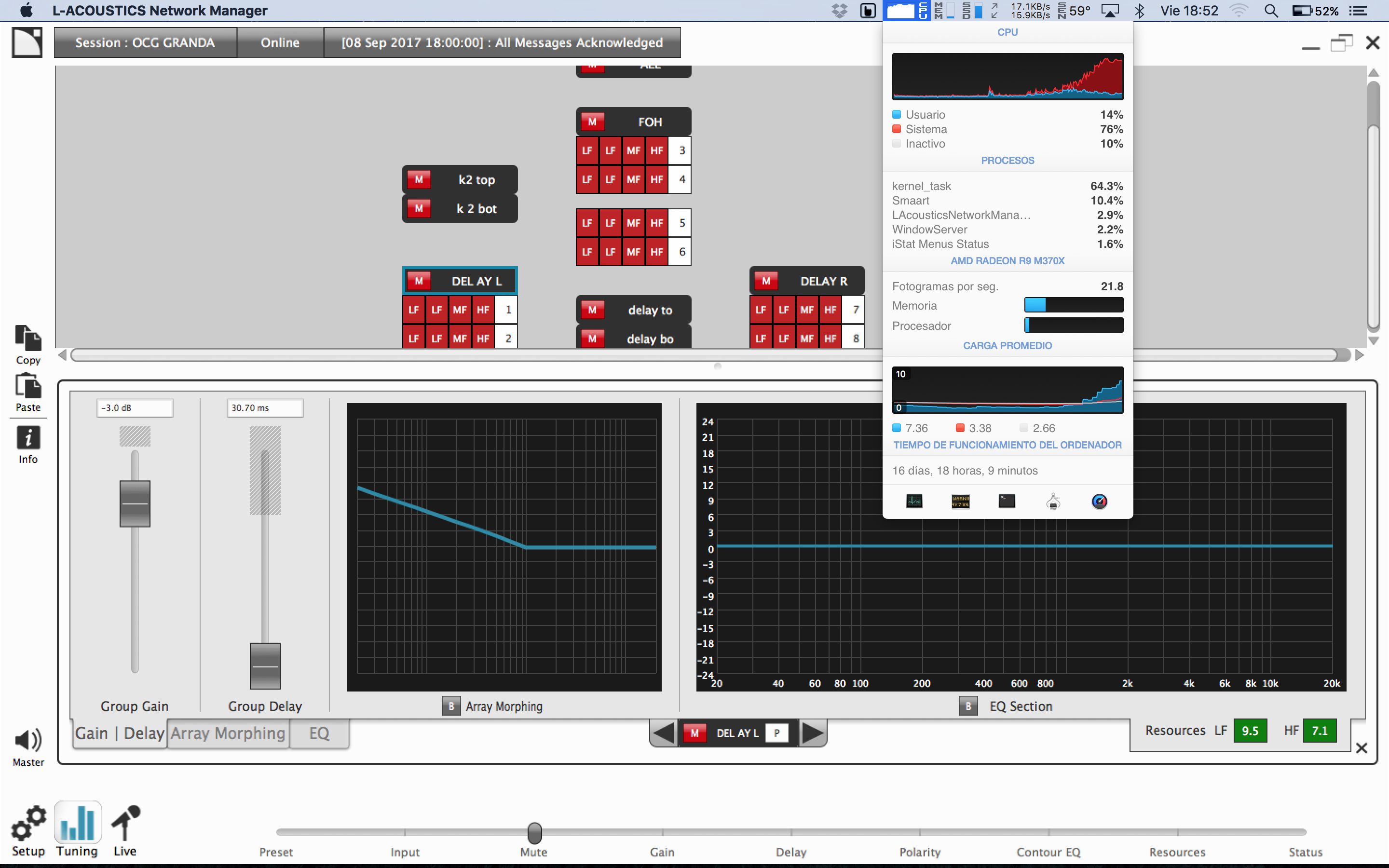1389x868 pixels.
Task: Toggle mute on the DEL AY L group
Action: click(419, 281)
